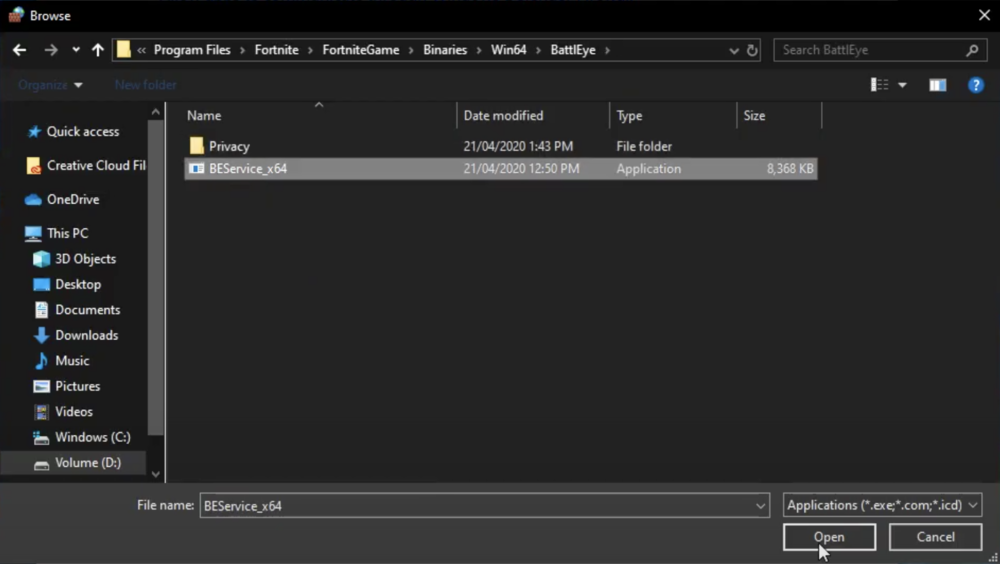Open the Privacy folder
This screenshot has width=1000, height=564.
tap(229, 146)
